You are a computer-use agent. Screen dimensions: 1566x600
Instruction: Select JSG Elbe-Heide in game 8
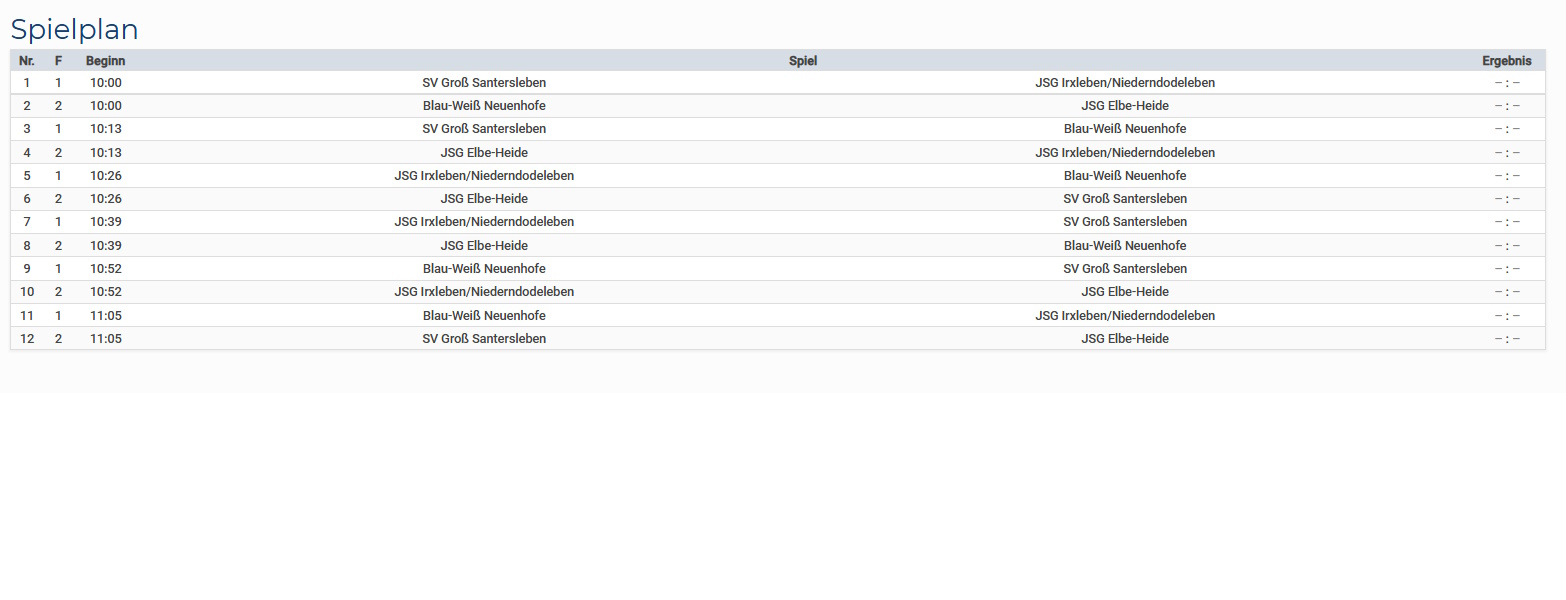pos(484,246)
